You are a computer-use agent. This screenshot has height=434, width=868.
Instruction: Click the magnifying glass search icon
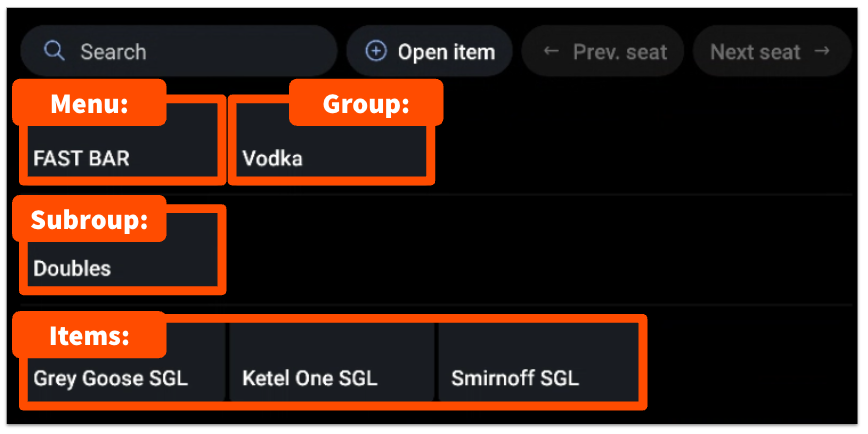point(54,51)
